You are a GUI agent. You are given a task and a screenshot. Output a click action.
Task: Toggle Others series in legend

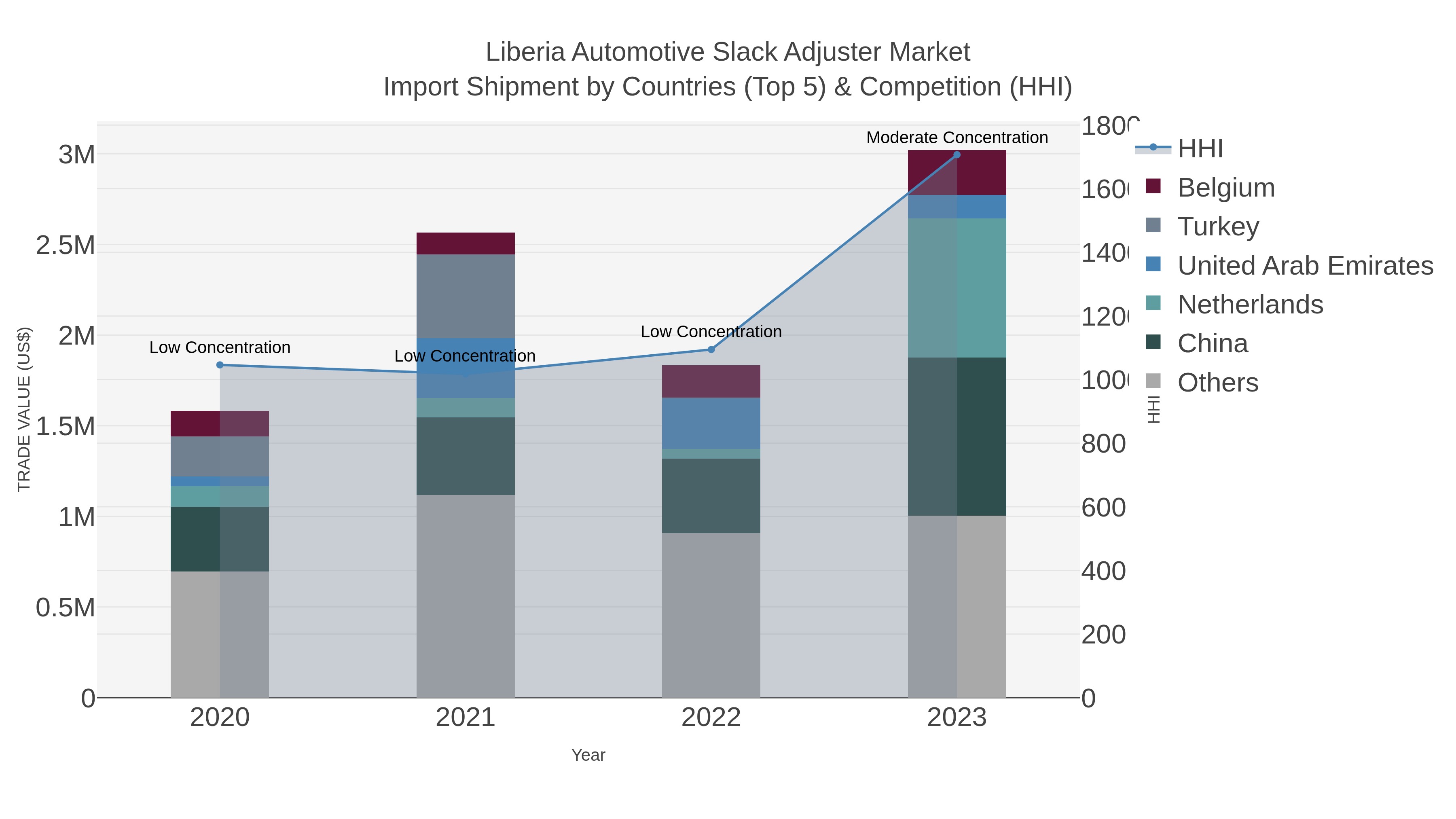pos(1202,382)
